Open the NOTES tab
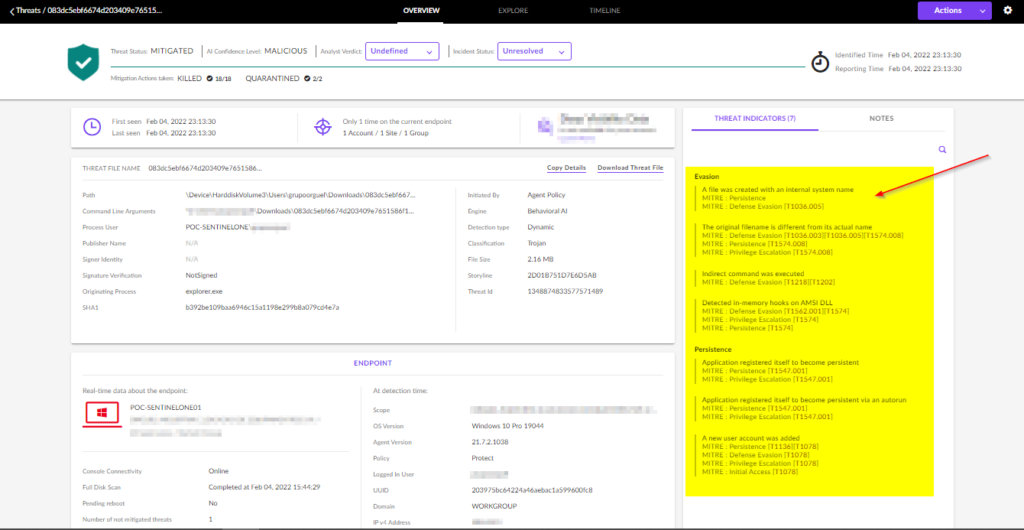1024x530 pixels. (881, 119)
